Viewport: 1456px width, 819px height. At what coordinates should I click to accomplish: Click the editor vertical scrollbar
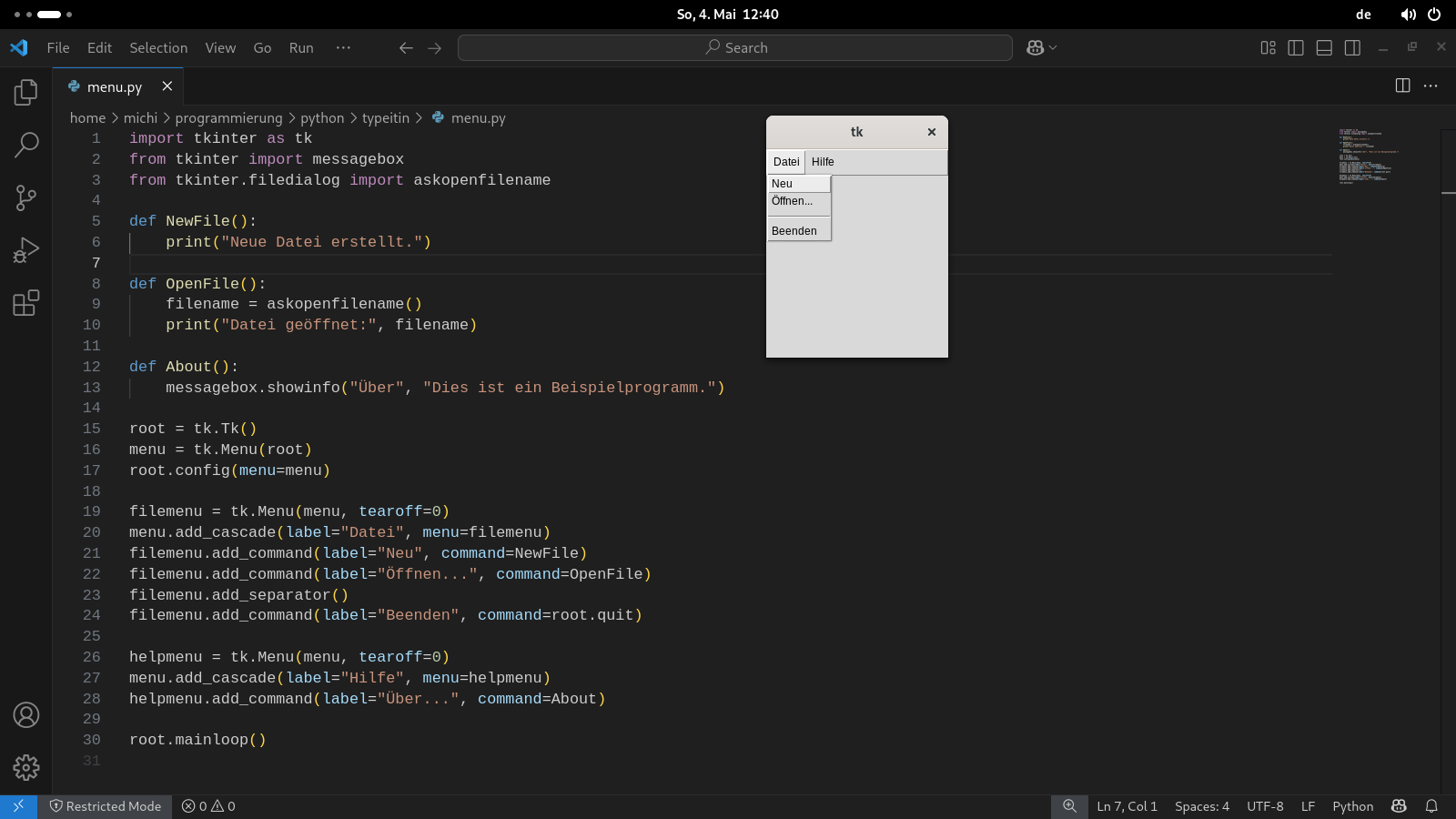(1449, 460)
